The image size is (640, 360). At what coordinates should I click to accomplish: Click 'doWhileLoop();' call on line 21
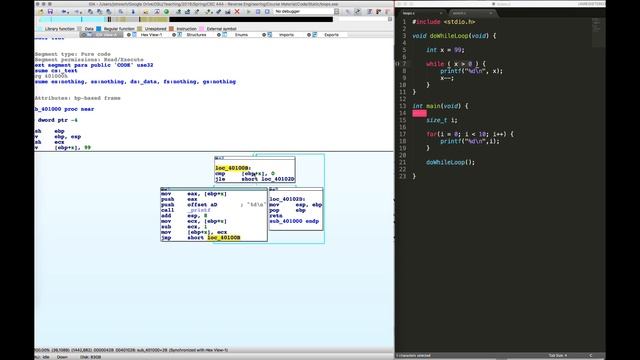click(x=451, y=162)
